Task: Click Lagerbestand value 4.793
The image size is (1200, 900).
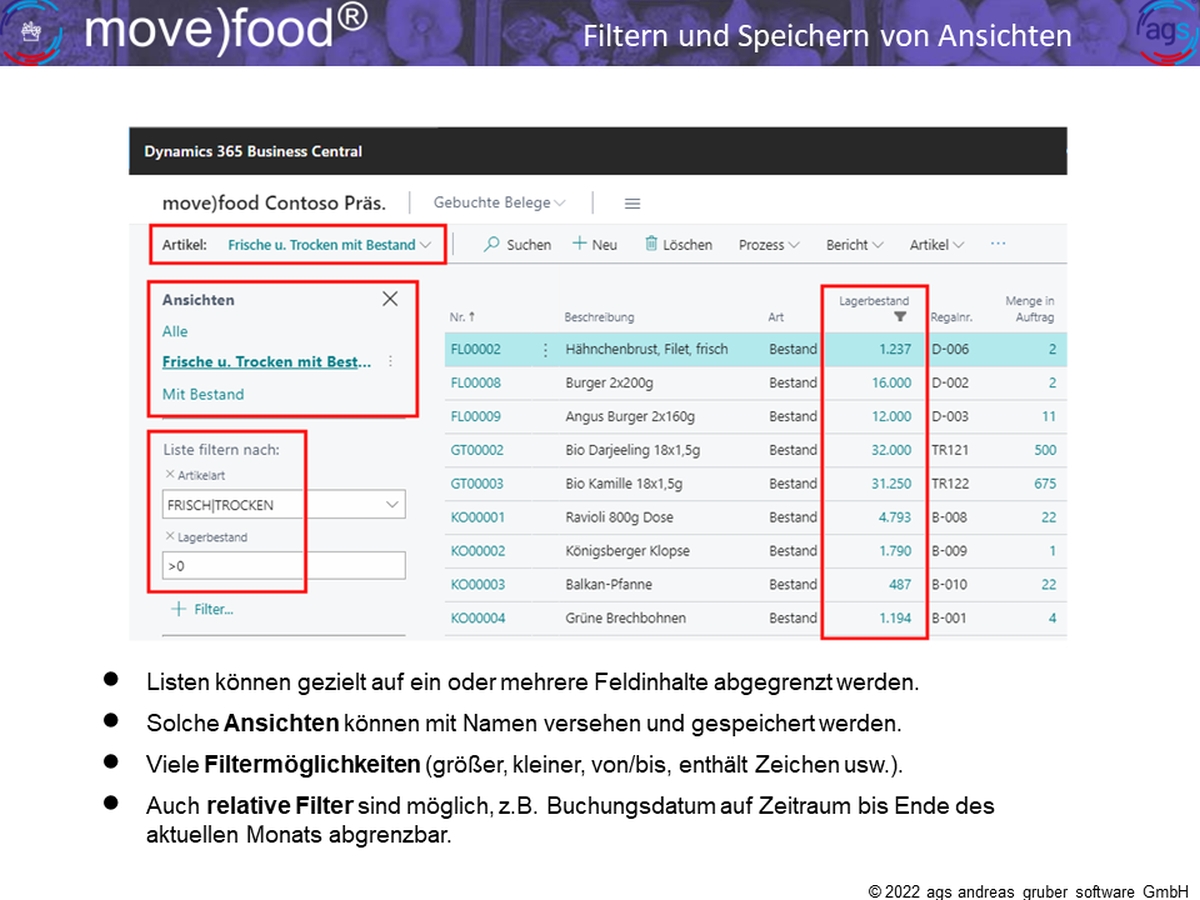Action: tap(895, 517)
